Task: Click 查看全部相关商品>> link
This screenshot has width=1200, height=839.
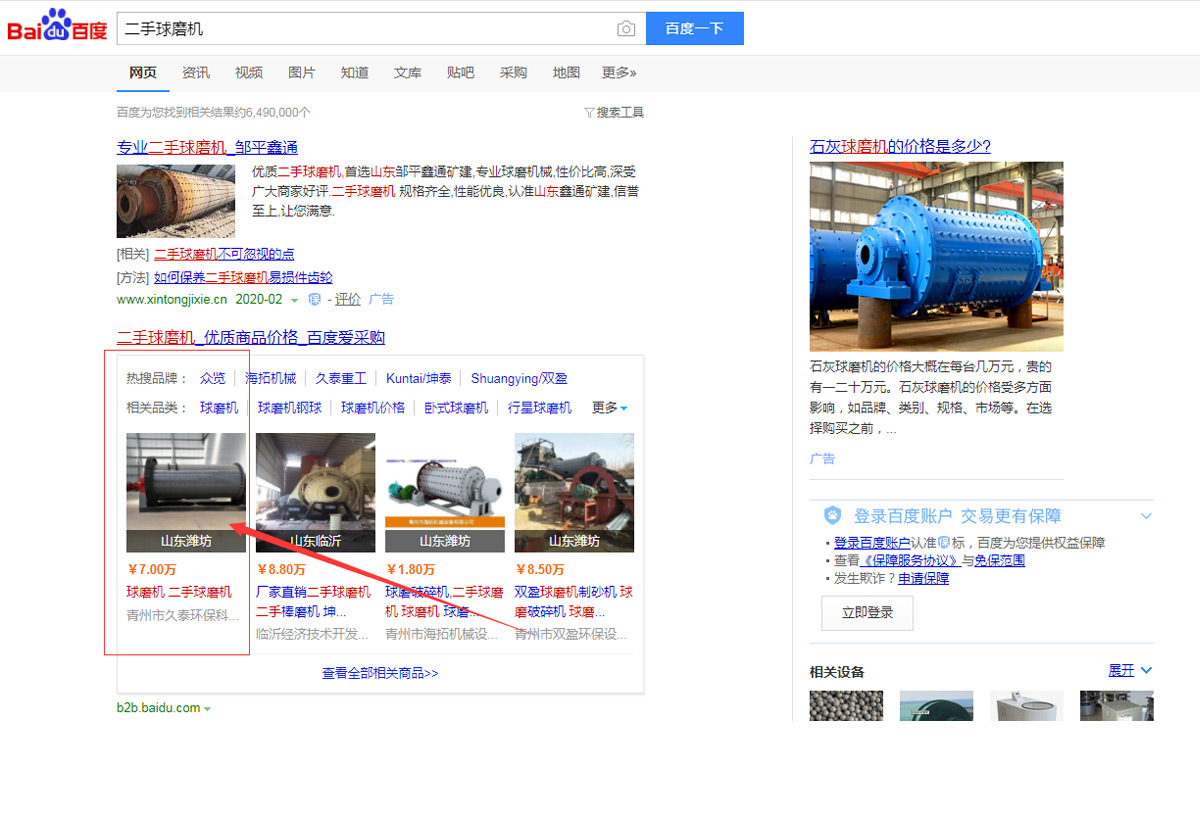Action: pyautogui.click(x=380, y=674)
